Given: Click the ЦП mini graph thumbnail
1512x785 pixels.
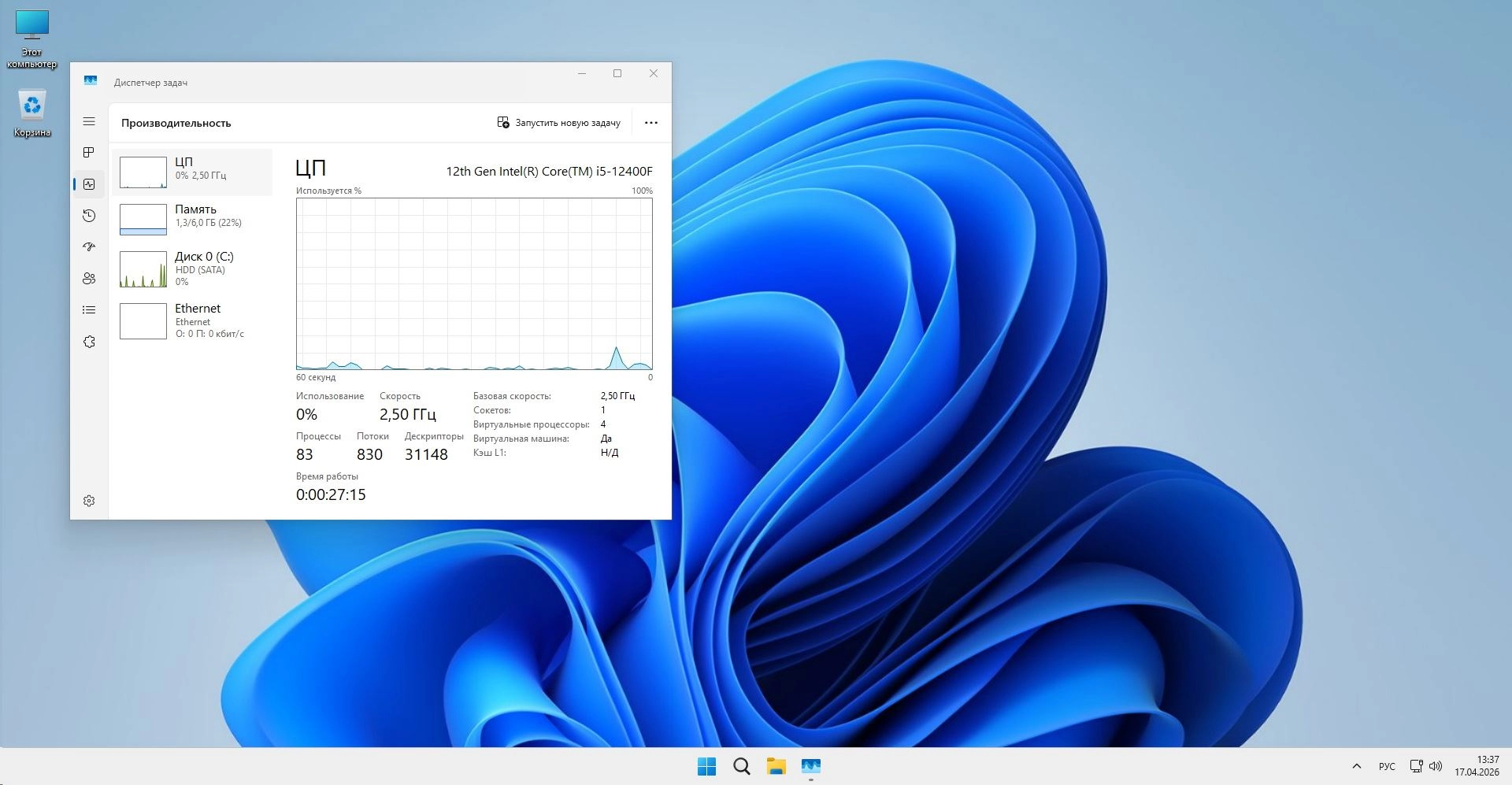Looking at the screenshot, I should click(143, 172).
